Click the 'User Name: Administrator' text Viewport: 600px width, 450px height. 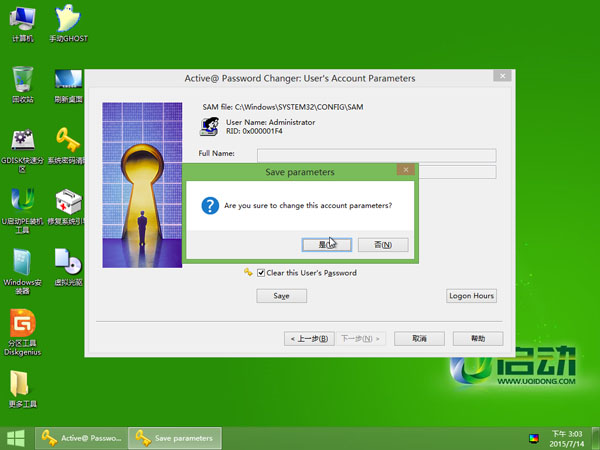(x=271, y=122)
